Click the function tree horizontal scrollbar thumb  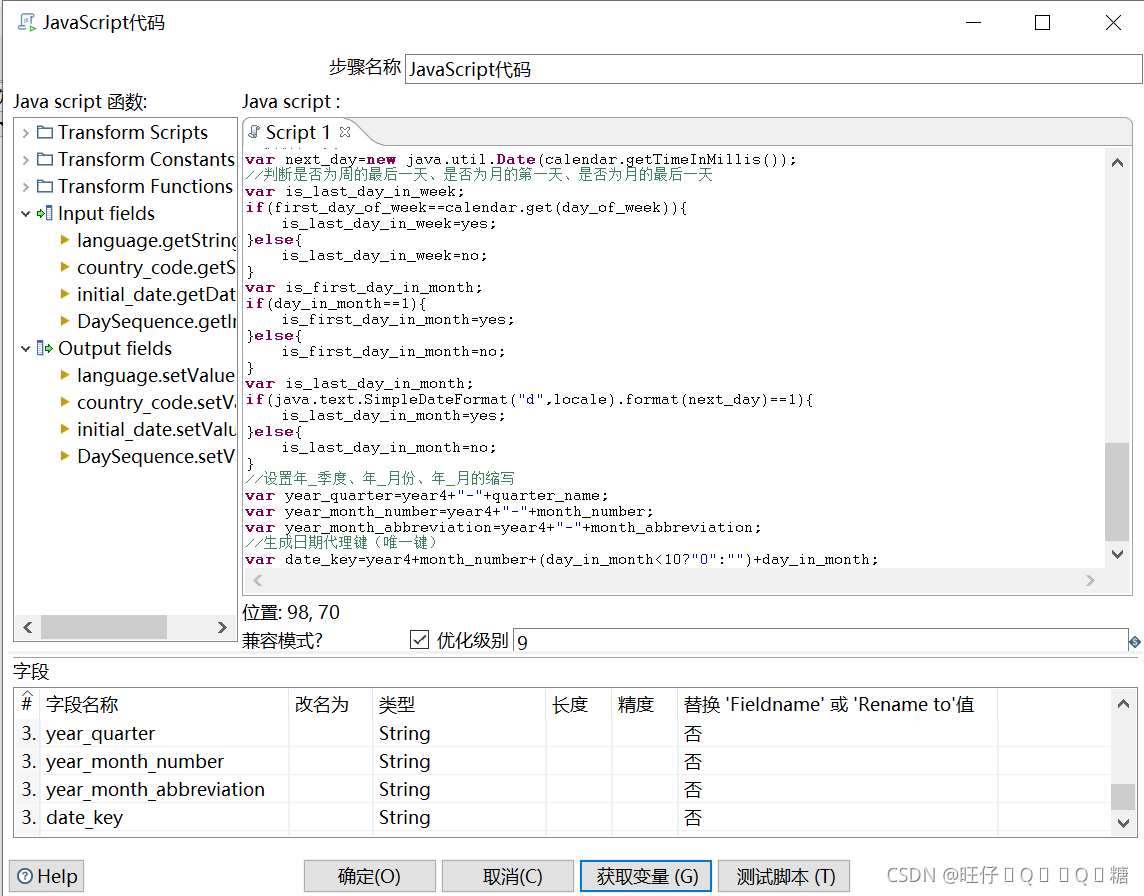coord(104,627)
